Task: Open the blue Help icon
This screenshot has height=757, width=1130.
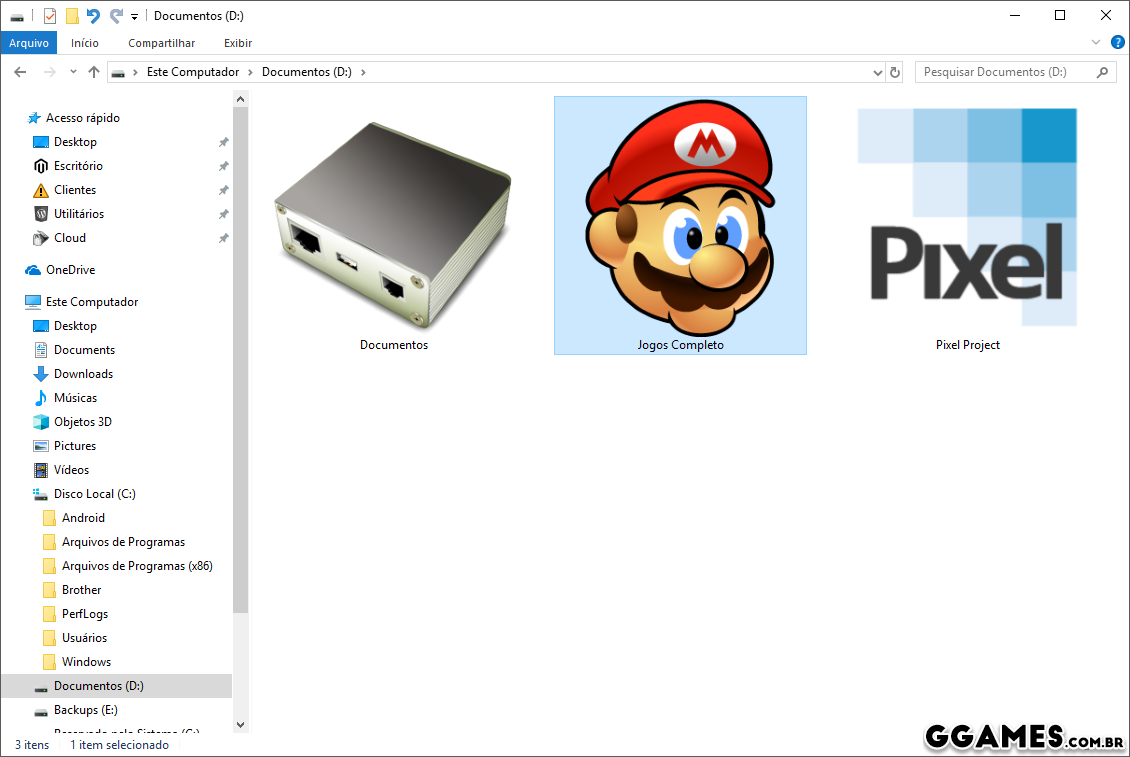Action: (1118, 43)
